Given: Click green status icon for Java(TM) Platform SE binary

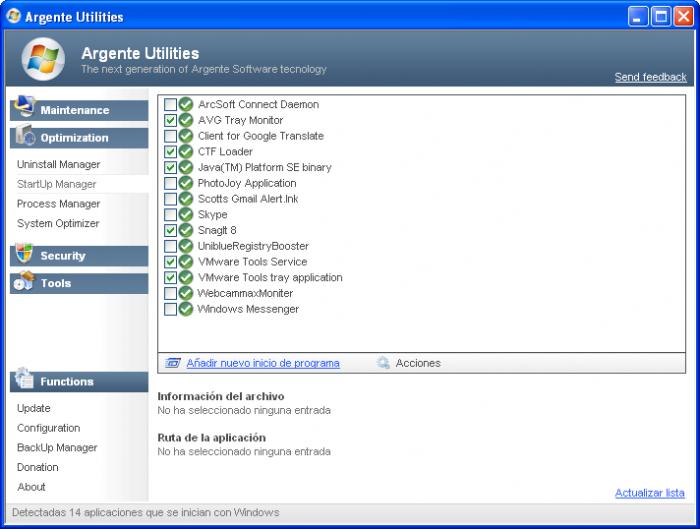Looking at the screenshot, I should [x=186, y=167].
